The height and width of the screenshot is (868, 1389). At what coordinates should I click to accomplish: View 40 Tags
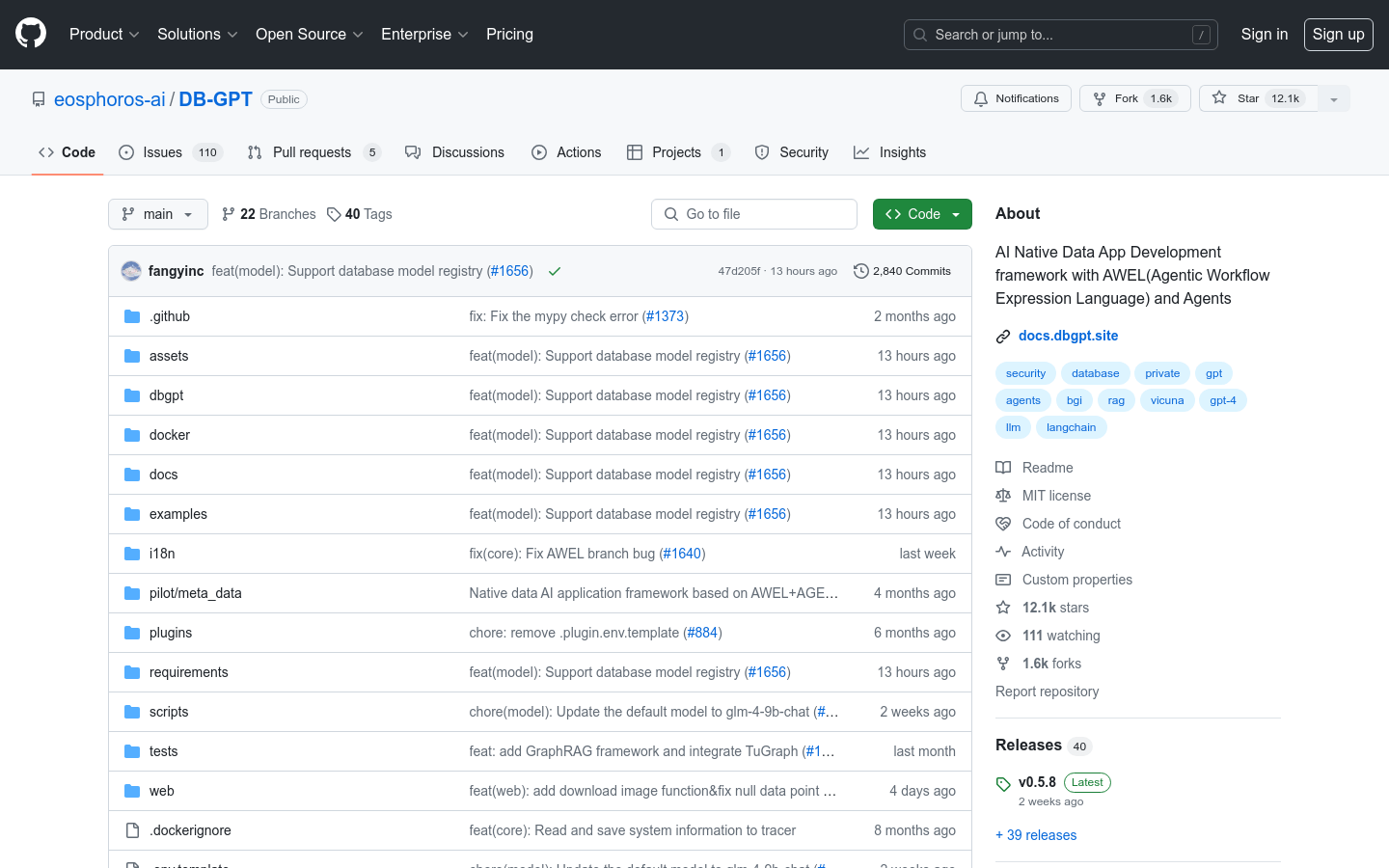tap(360, 214)
